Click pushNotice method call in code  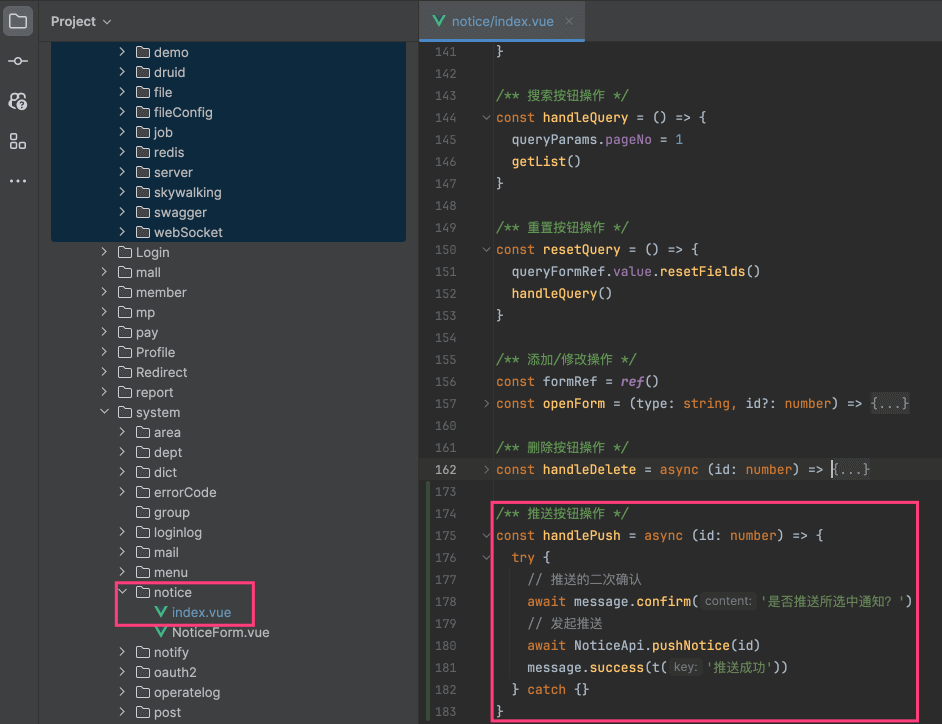[x=690, y=645]
